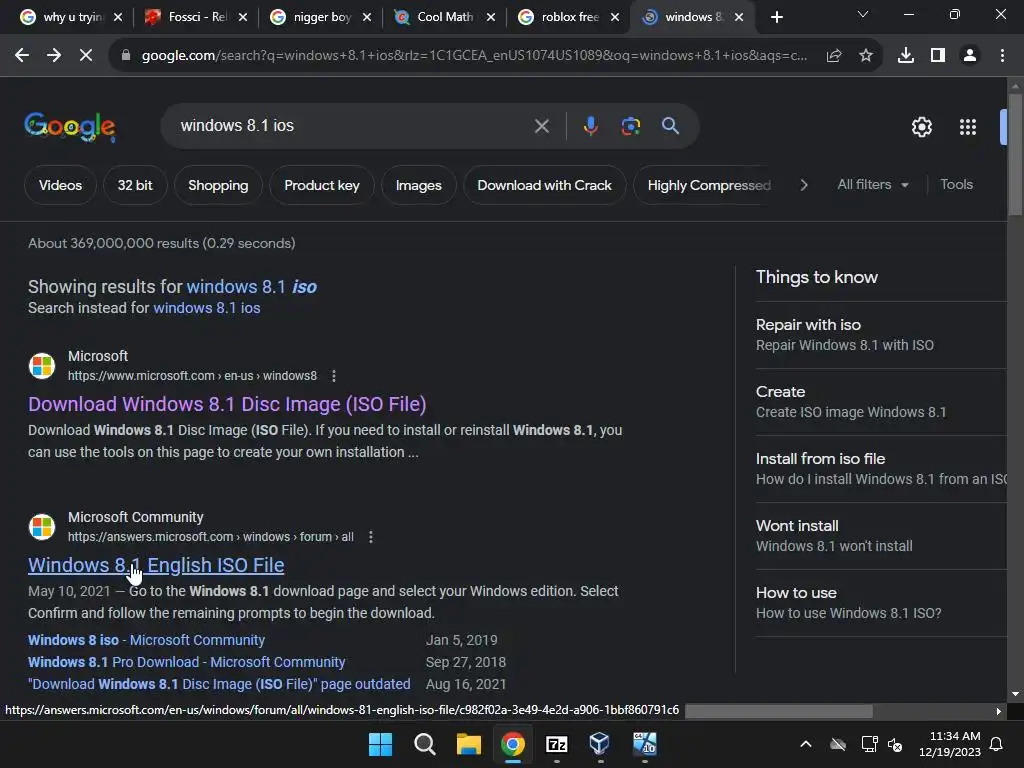Open the Chrome downloads icon
Screen dimensions: 1024x768
(x=906, y=56)
